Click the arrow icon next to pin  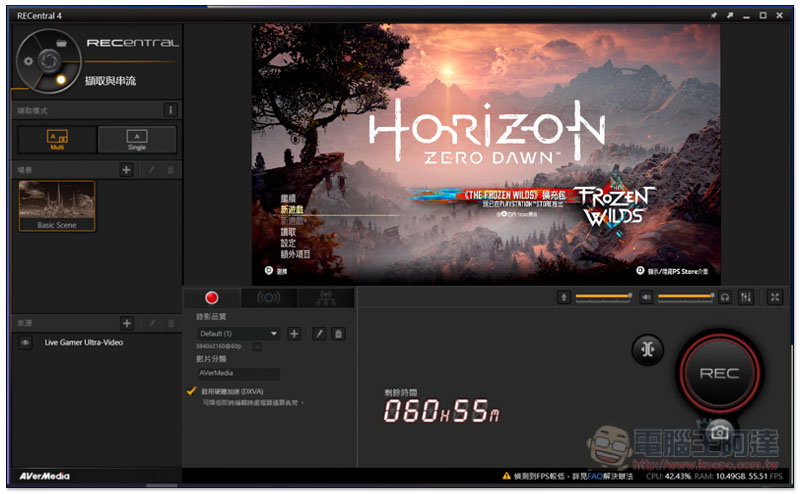tap(730, 15)
